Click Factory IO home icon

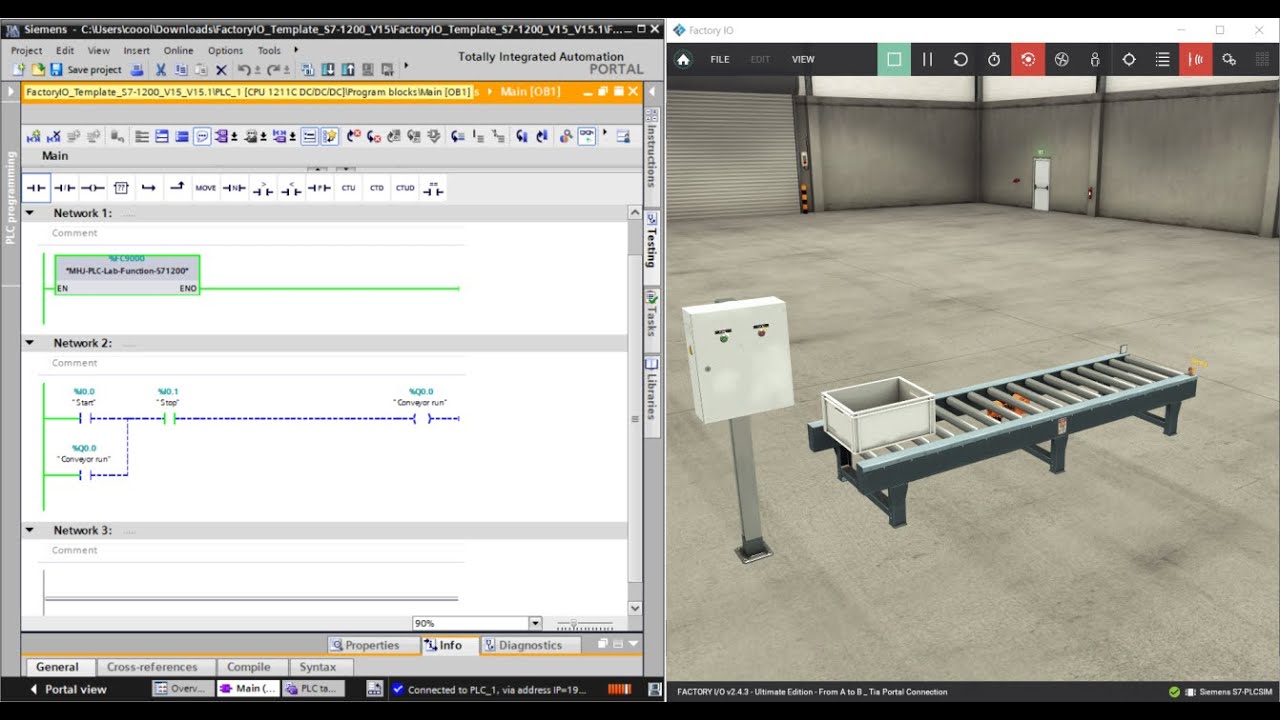point(683,59)
